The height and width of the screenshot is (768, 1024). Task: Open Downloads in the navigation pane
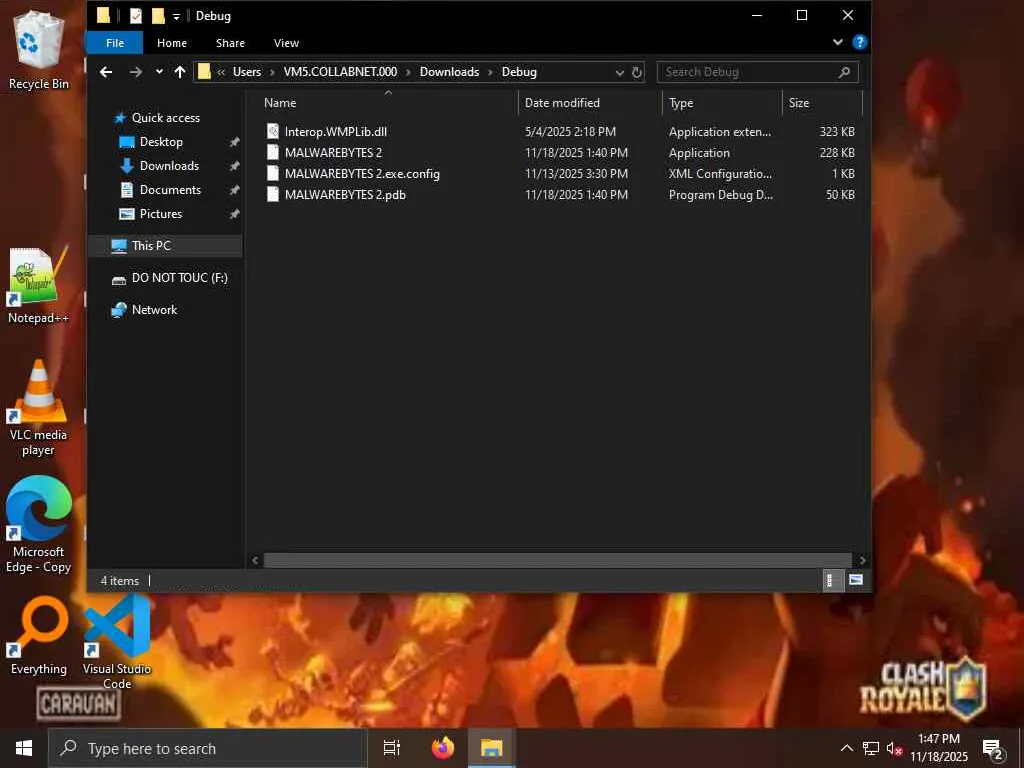click(168, 166)
